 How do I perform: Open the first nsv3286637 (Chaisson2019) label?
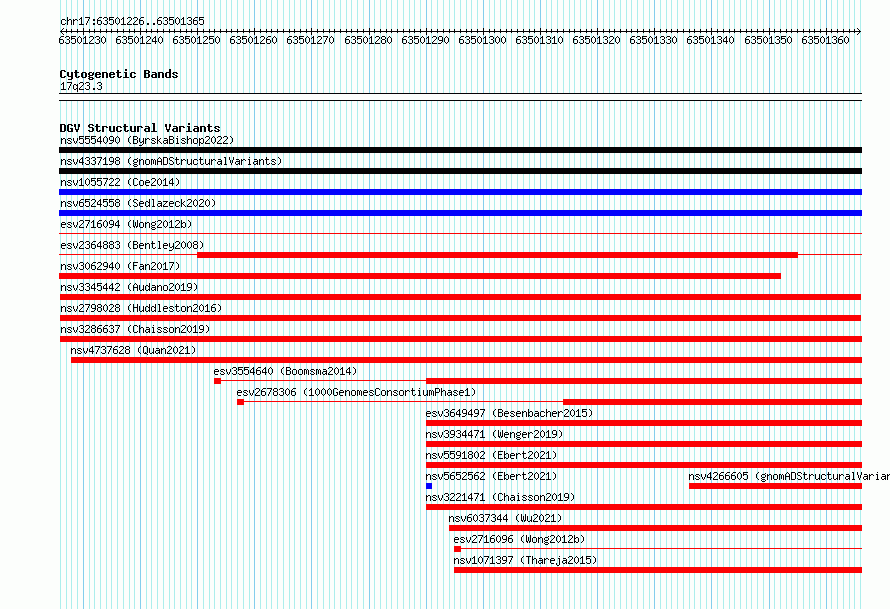point(135,329)
